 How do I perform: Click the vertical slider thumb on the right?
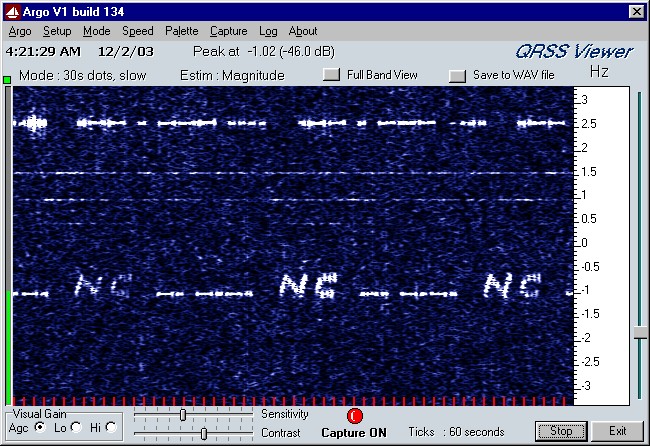(640, 333)
